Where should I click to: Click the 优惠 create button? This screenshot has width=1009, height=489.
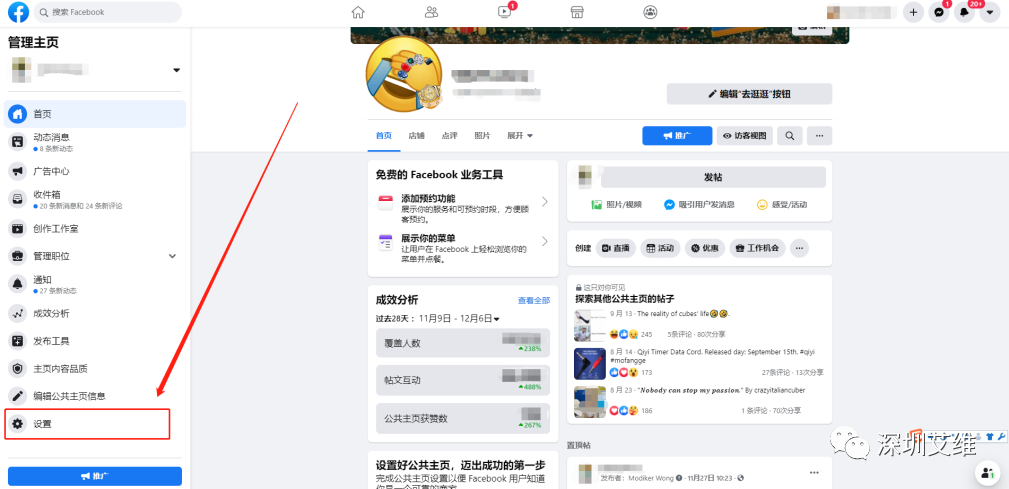(705, 248)
